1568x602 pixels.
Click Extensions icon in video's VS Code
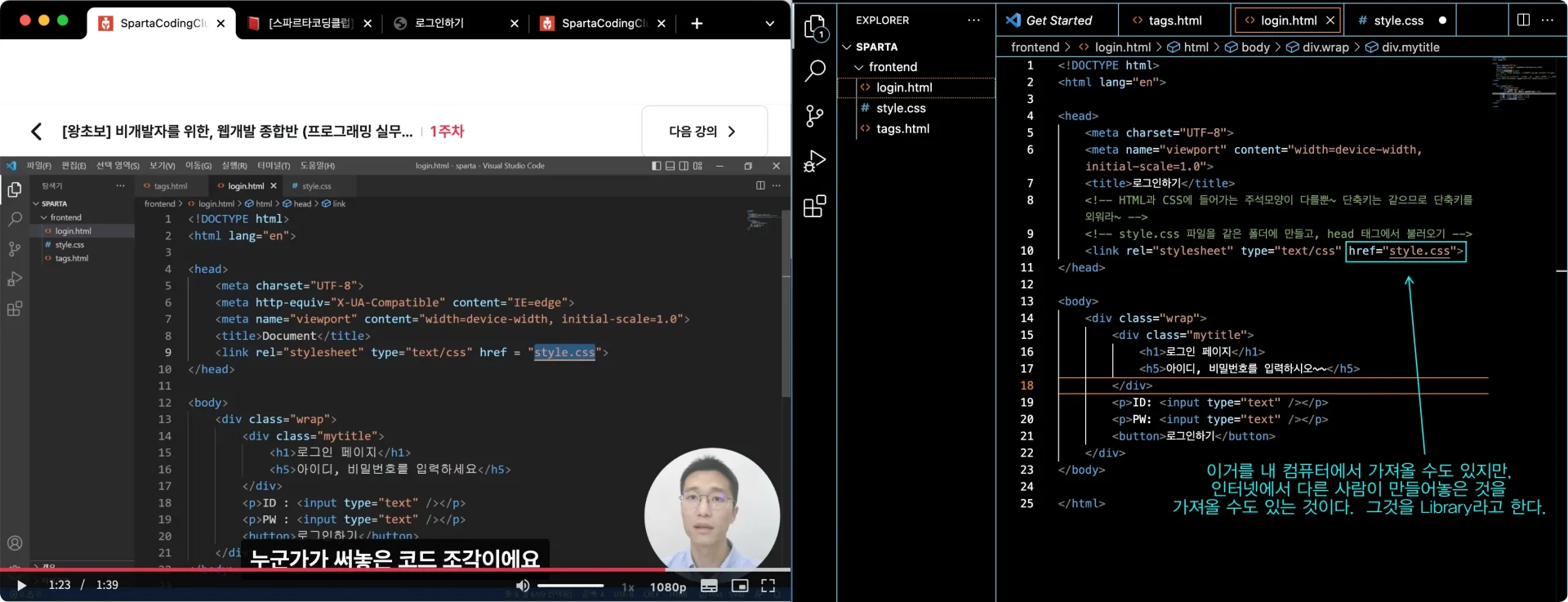(x=15, y=309)
